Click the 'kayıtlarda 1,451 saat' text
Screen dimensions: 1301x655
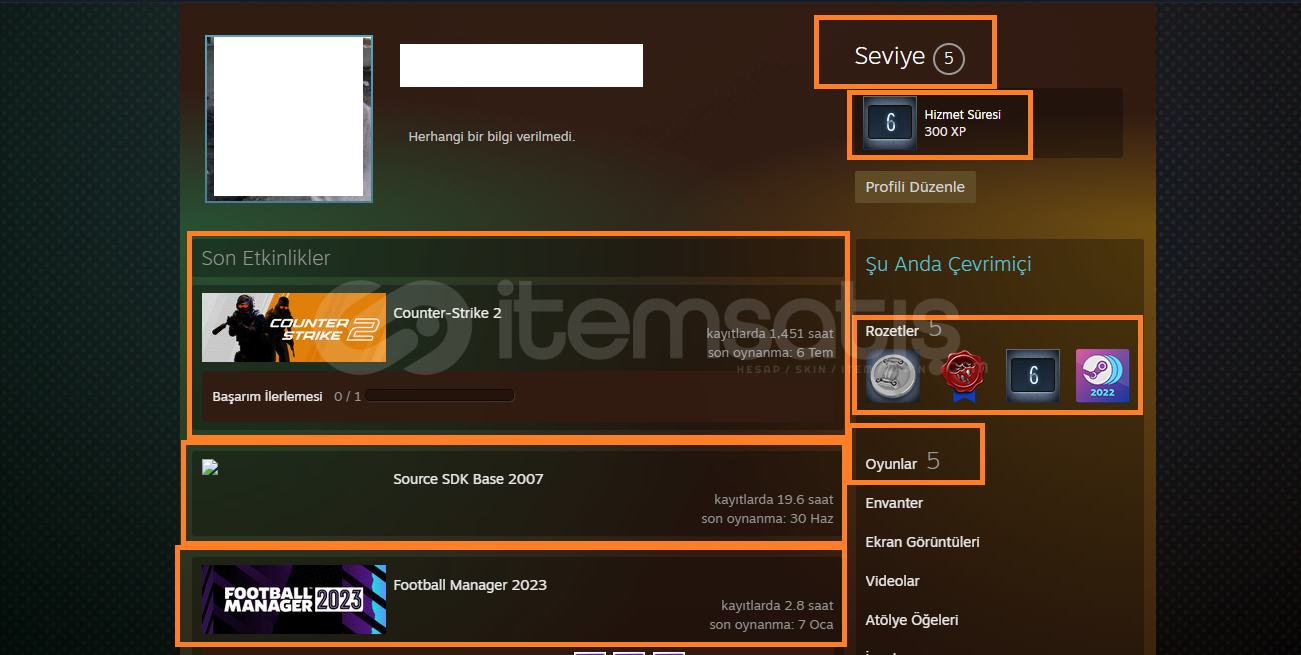pyautogui.click(x=770, y=333)
